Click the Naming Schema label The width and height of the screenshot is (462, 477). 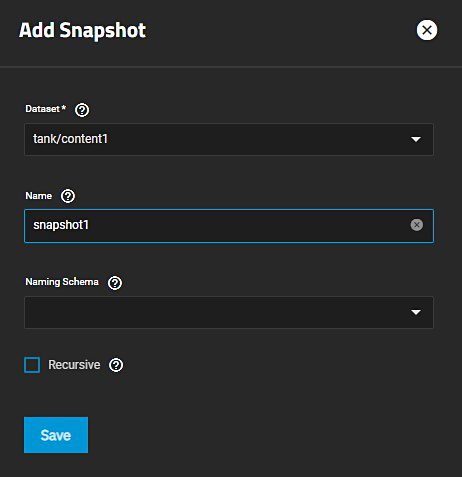[62, 282]
